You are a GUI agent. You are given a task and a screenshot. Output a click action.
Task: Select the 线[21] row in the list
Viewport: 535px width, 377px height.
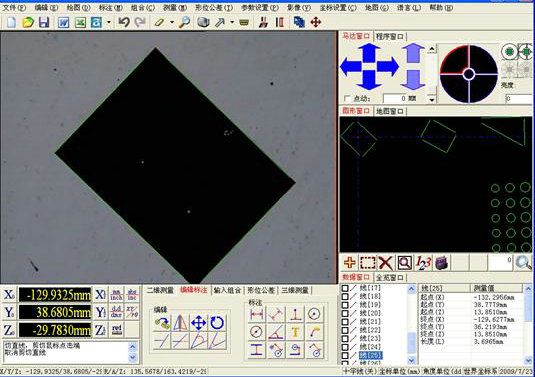[370, 322]
